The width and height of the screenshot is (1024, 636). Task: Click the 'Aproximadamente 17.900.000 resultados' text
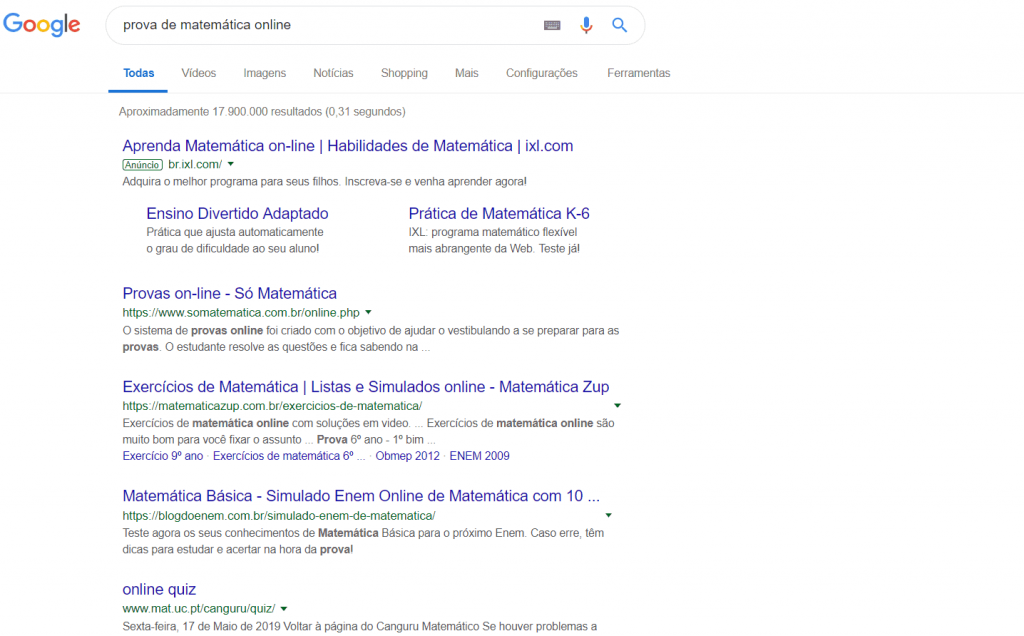click(262, 112)
